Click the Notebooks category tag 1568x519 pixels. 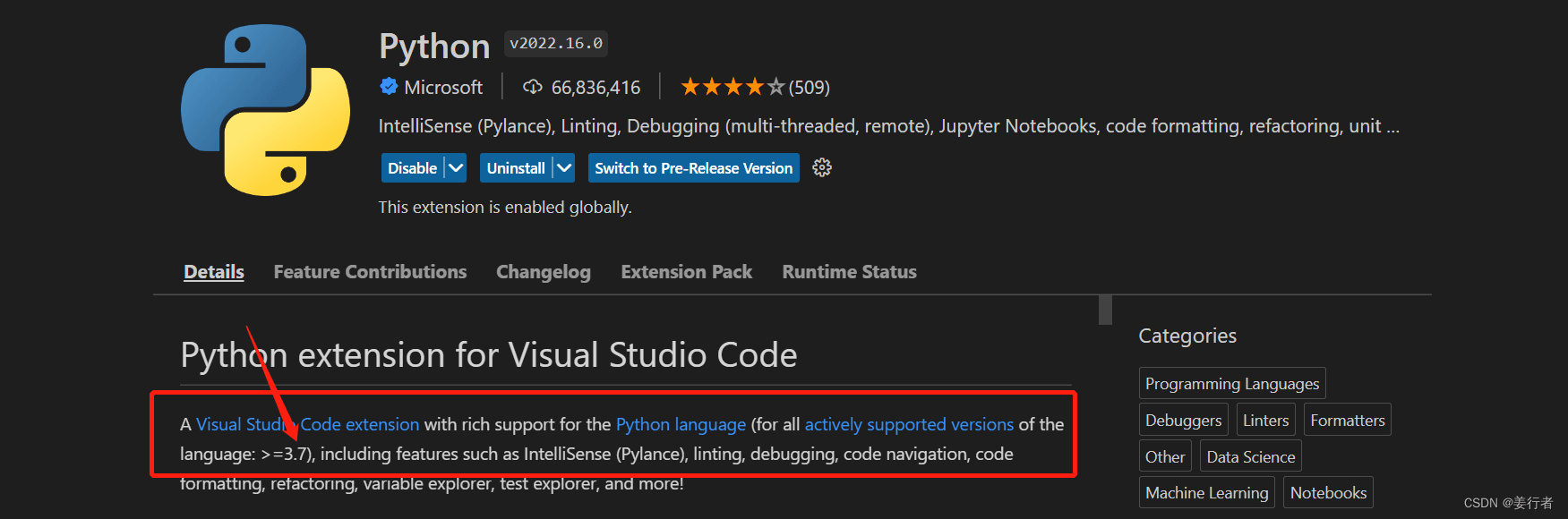pos(1329,492)
